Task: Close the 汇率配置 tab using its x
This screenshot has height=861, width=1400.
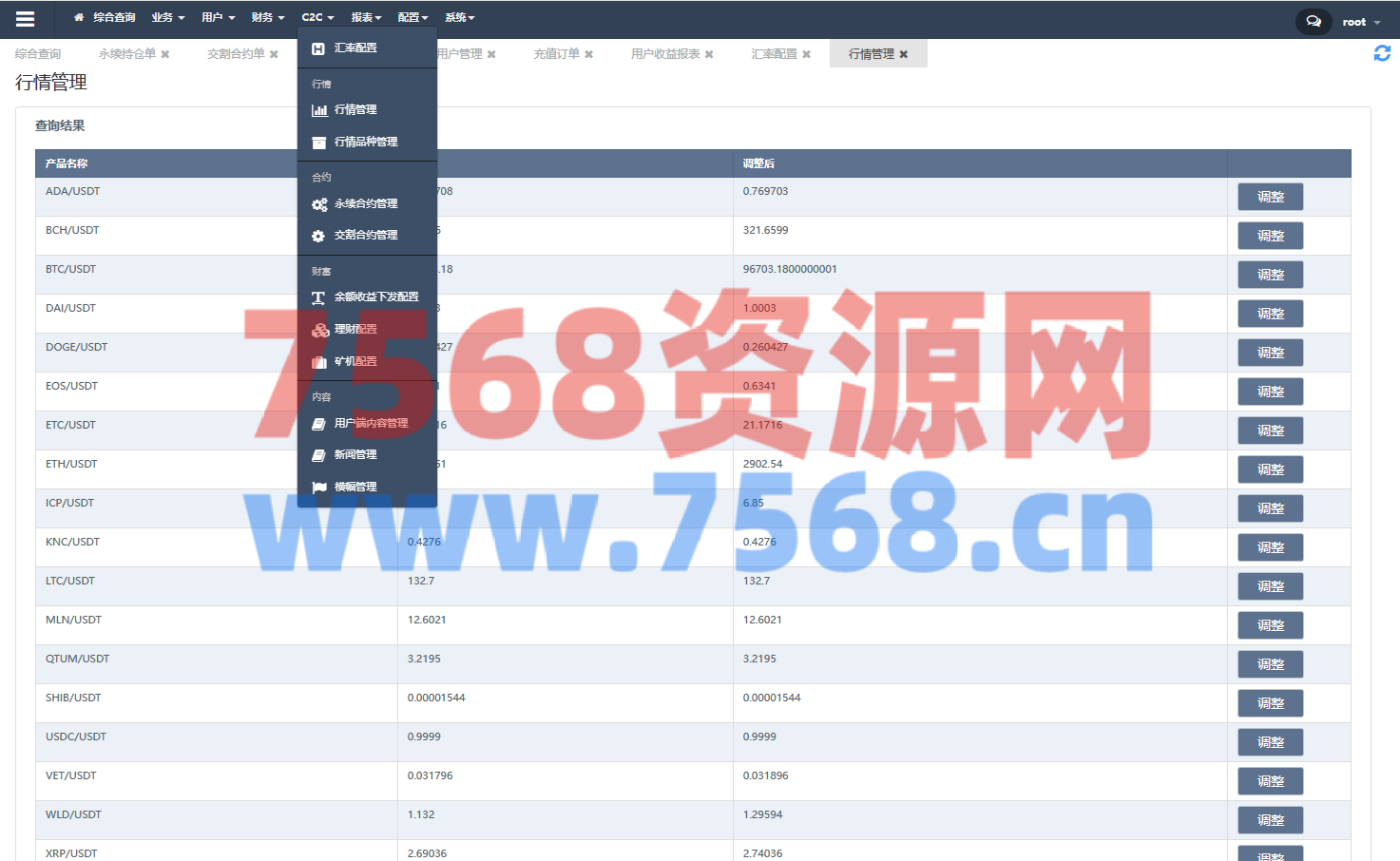Action: pos(807,54)
